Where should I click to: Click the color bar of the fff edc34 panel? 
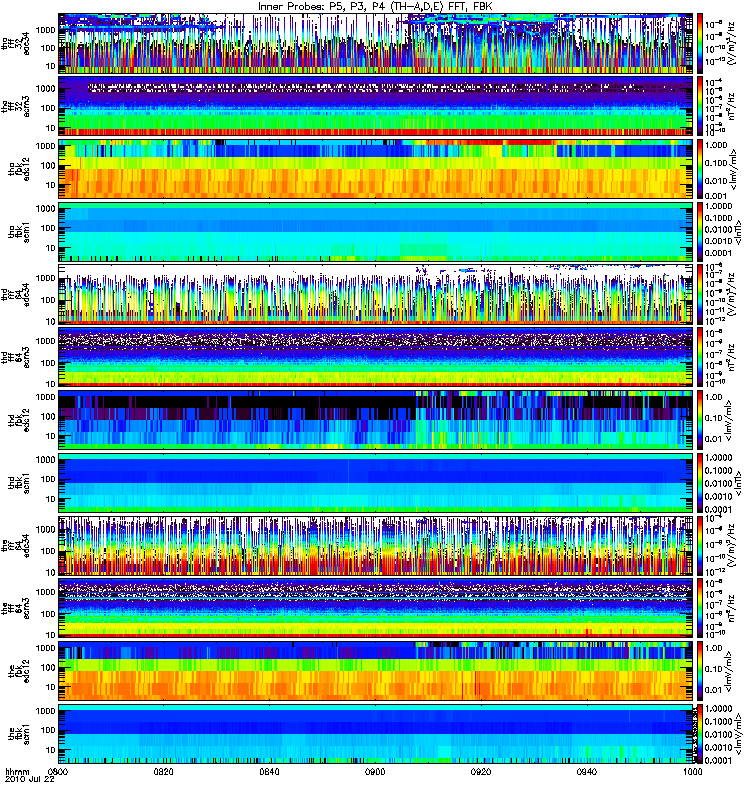click(700, 546)
